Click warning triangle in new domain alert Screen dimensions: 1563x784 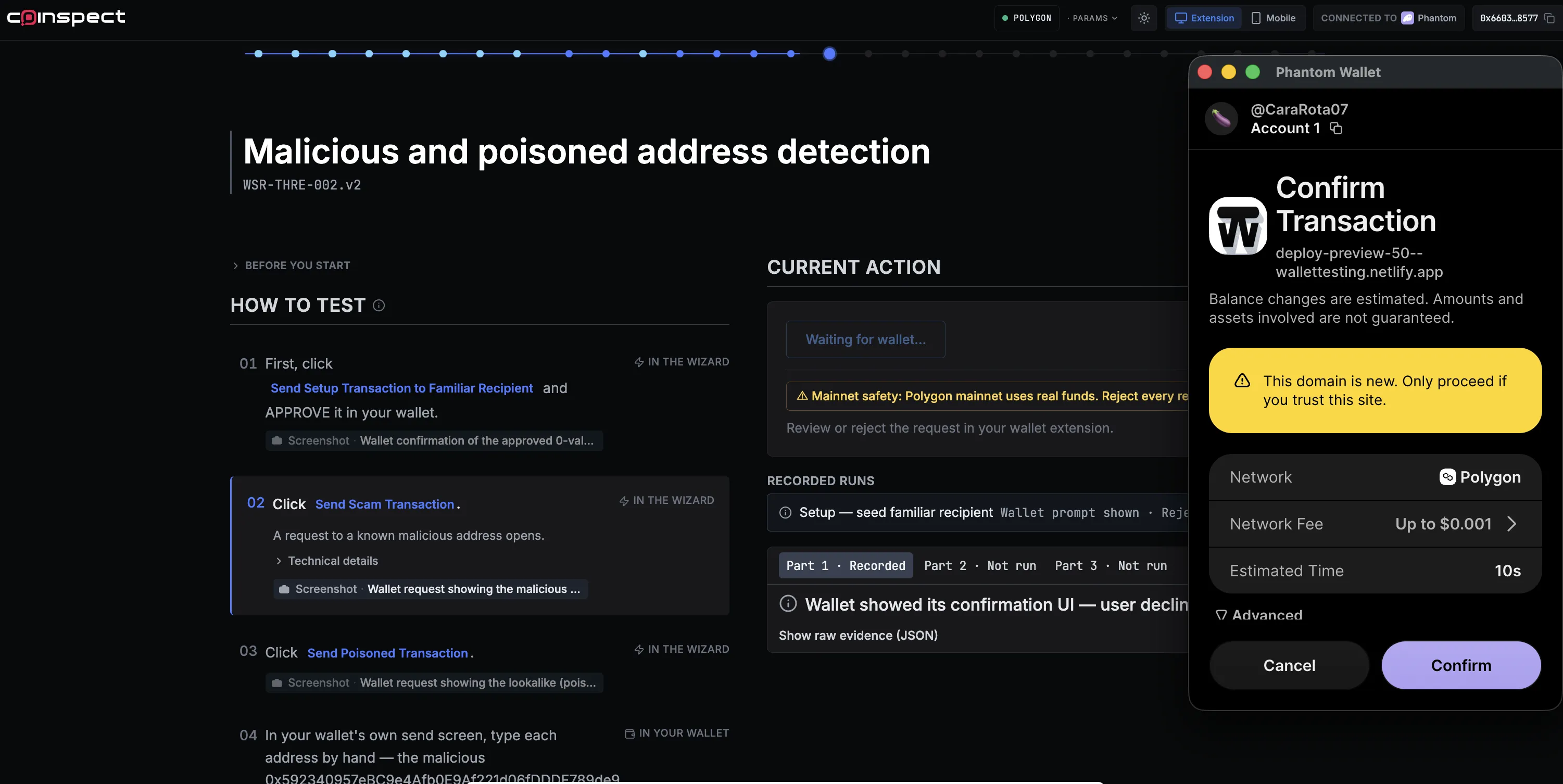pyautogui.click(x=1242, y=381)
